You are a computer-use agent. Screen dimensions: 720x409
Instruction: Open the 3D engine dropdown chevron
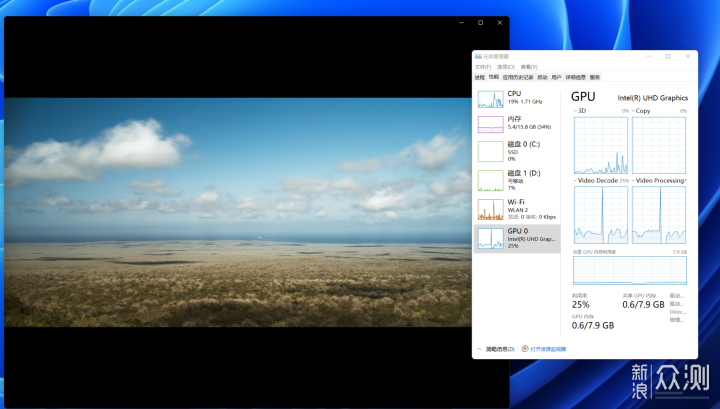[x=575, y=111]
